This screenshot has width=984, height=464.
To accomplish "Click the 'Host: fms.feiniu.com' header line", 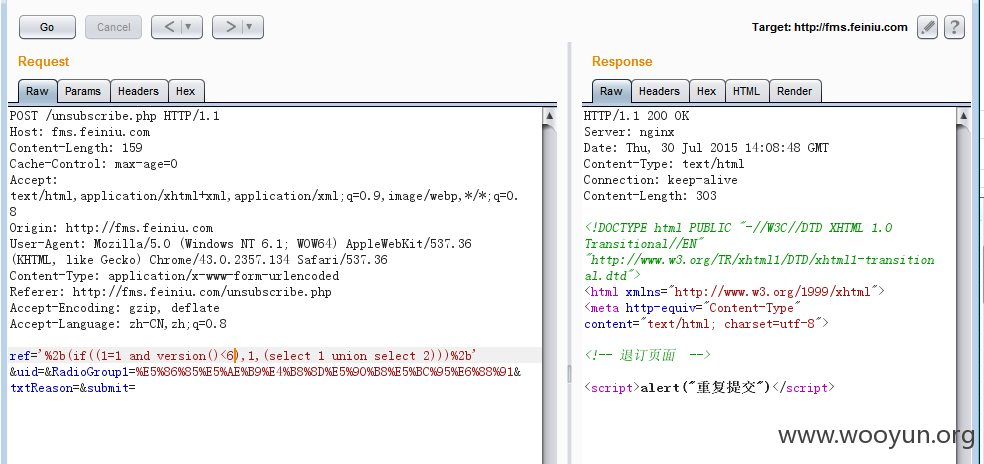I will coord(80,132).
